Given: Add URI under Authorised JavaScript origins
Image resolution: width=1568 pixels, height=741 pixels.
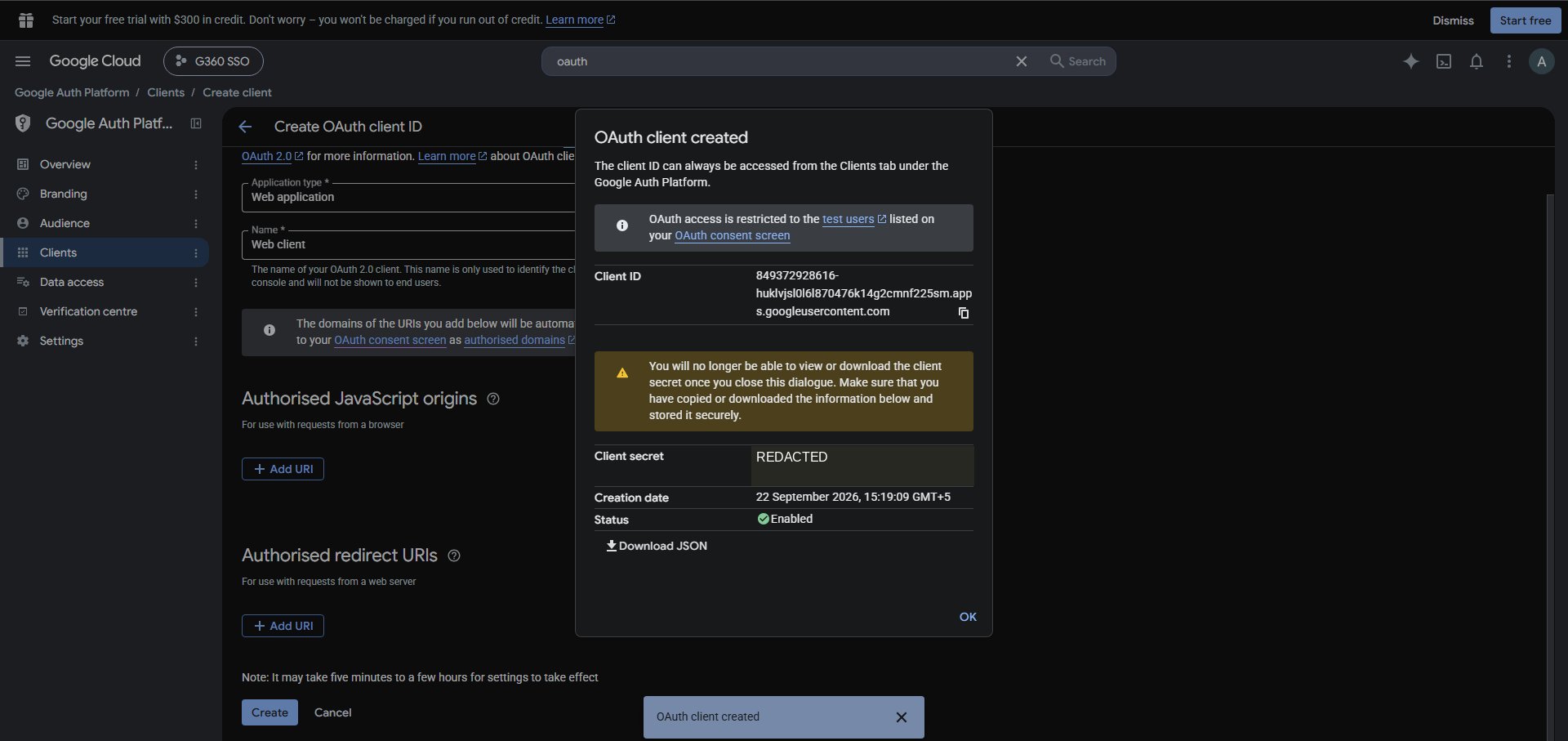Looking at the screenshot, I should (x=283, y=469).
